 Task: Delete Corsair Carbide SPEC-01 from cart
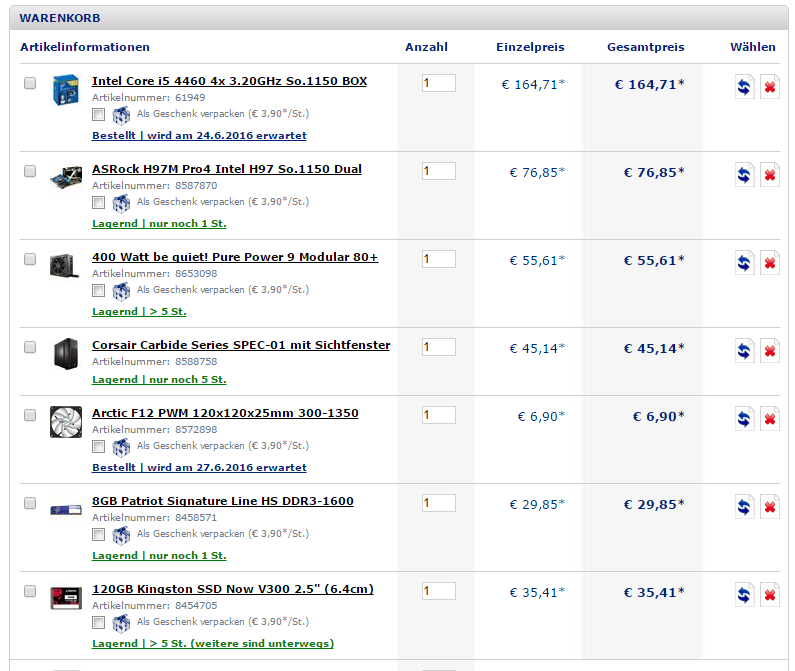pos(770,350)
